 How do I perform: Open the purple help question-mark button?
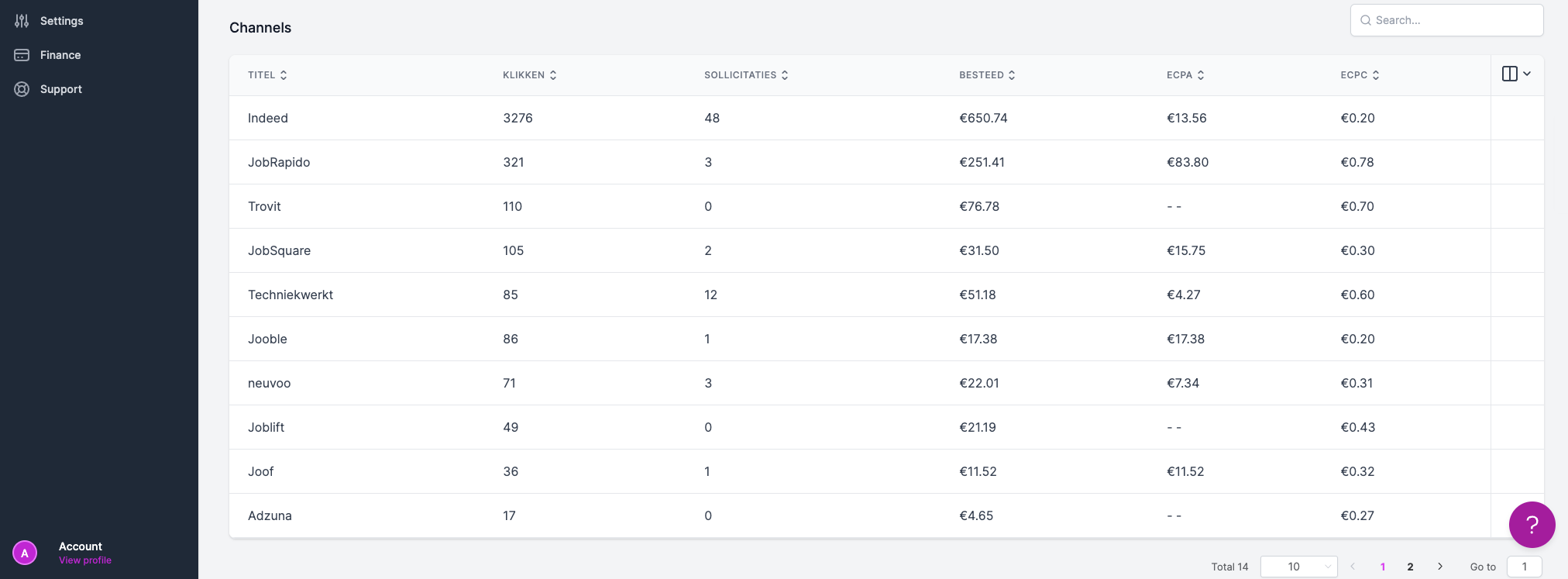point(1532,525)
